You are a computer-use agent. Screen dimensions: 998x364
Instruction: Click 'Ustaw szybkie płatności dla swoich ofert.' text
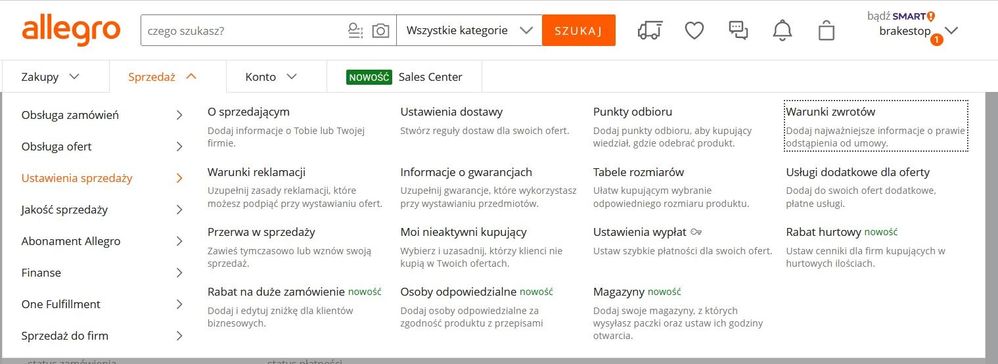683,251
